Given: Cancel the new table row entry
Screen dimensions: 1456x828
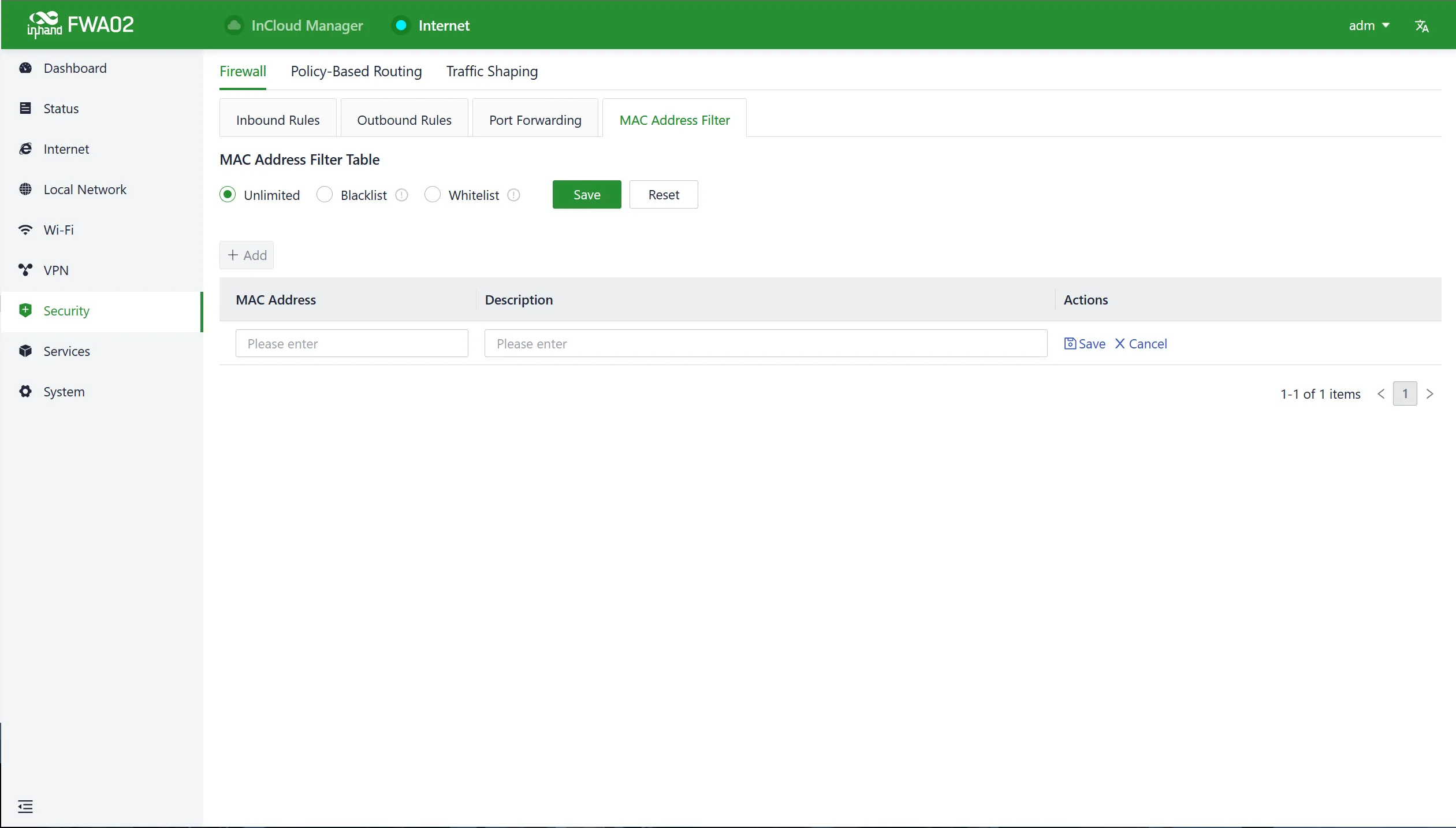Looking at the screenshot, I should (1141, 344).
